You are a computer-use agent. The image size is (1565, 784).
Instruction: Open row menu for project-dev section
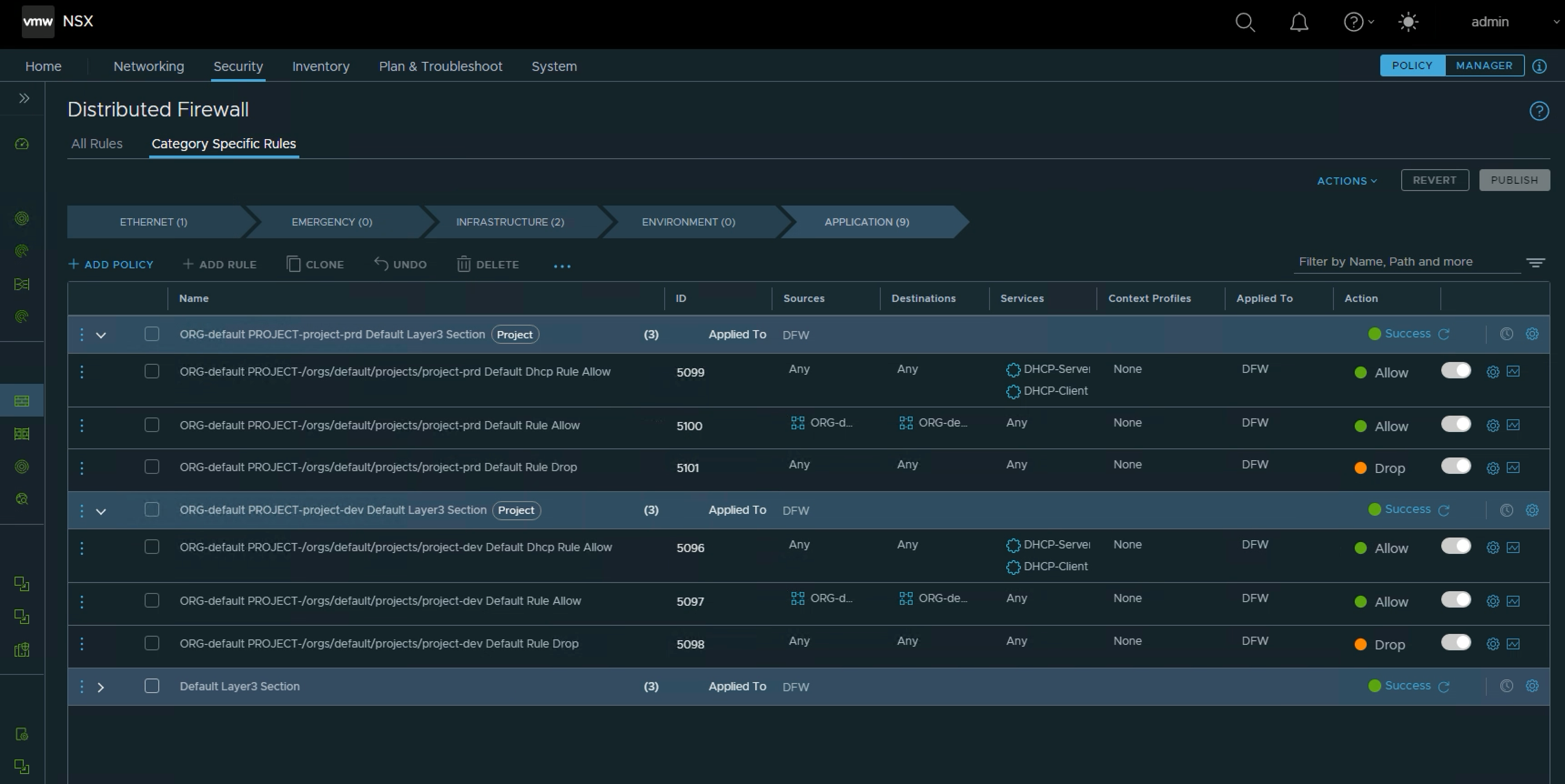[82, 510]
